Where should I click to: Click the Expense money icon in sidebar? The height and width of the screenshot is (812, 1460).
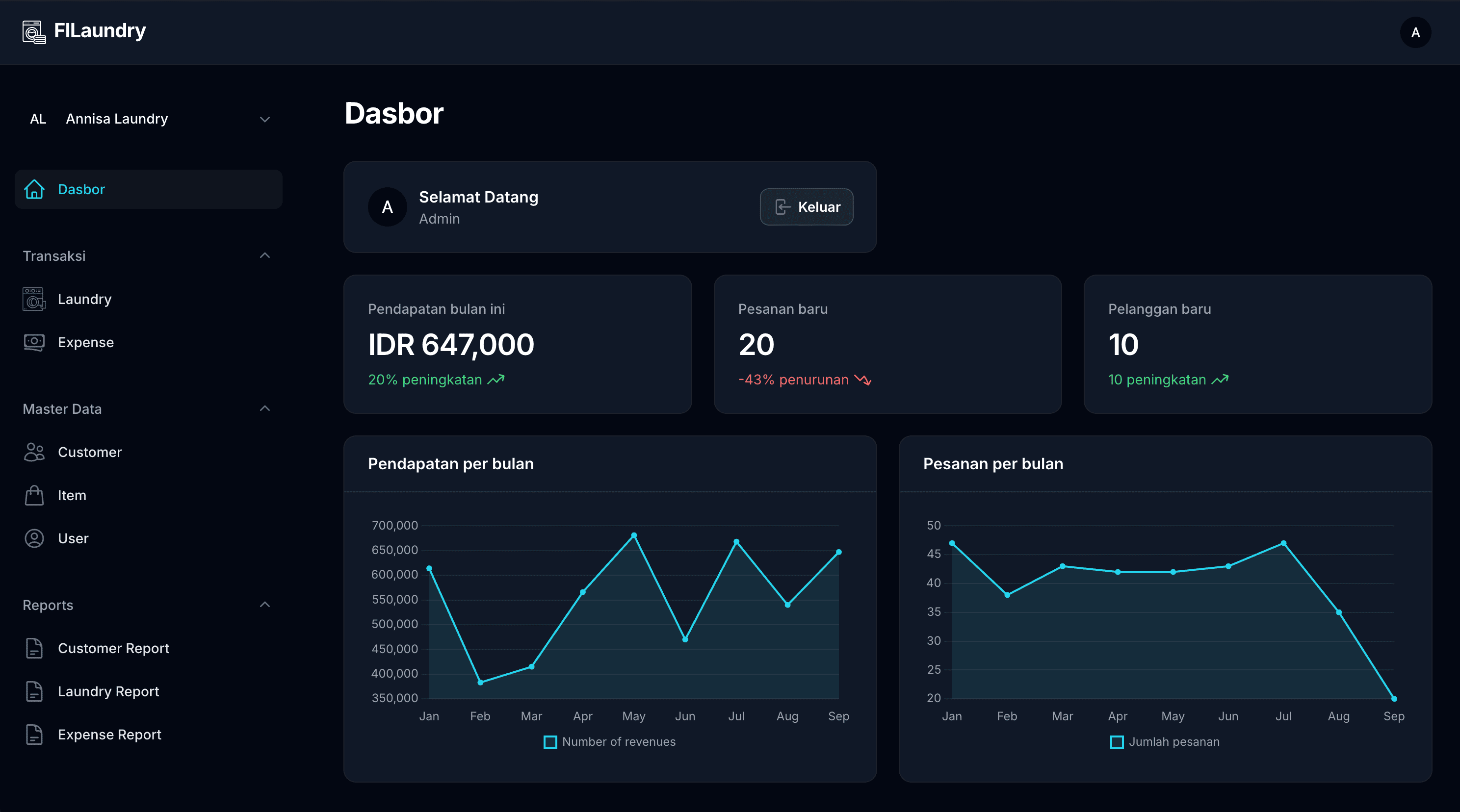pyautogui.click(x=34, y=342)
